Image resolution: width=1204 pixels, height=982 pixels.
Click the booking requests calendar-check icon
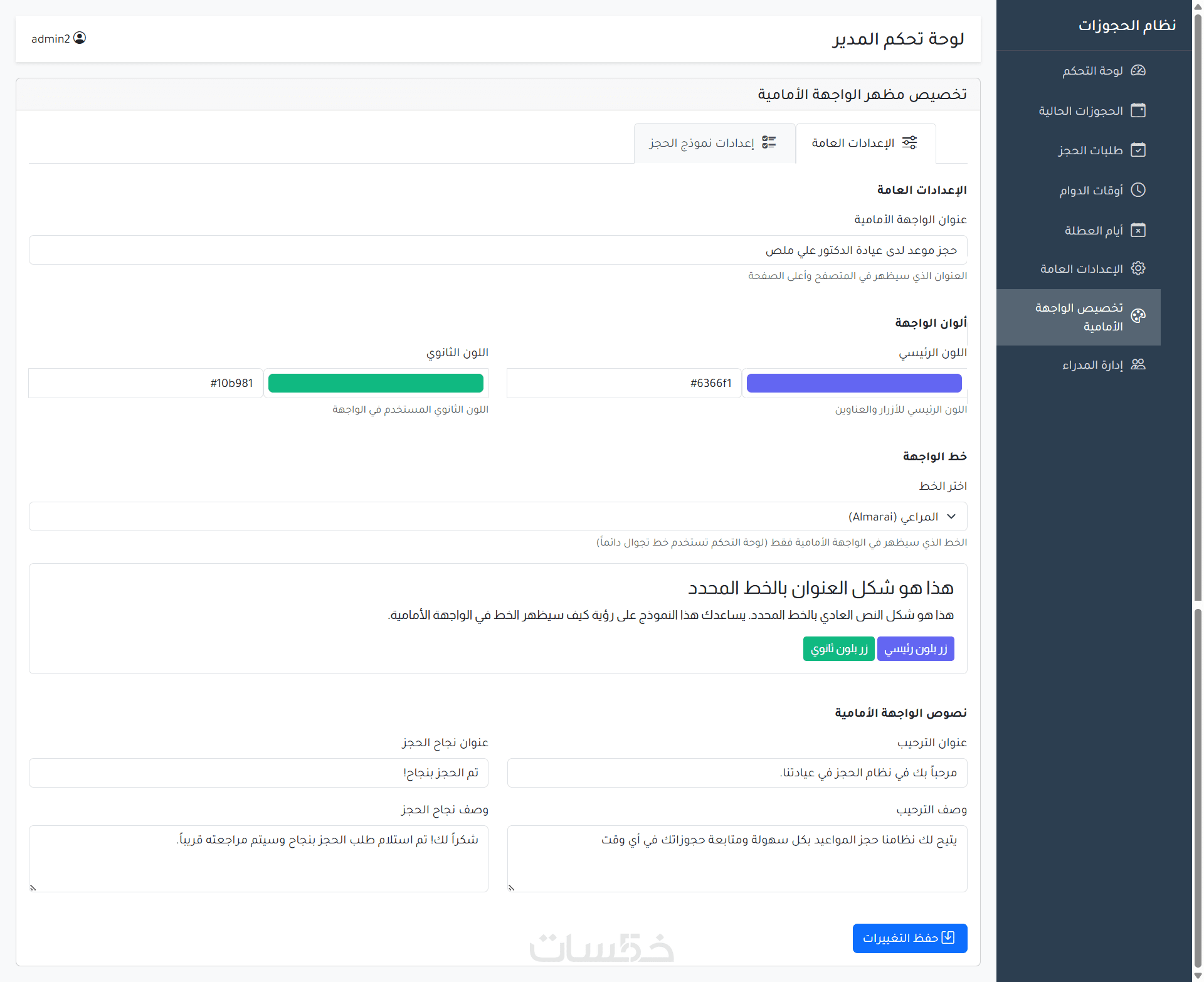(1138, 150)
